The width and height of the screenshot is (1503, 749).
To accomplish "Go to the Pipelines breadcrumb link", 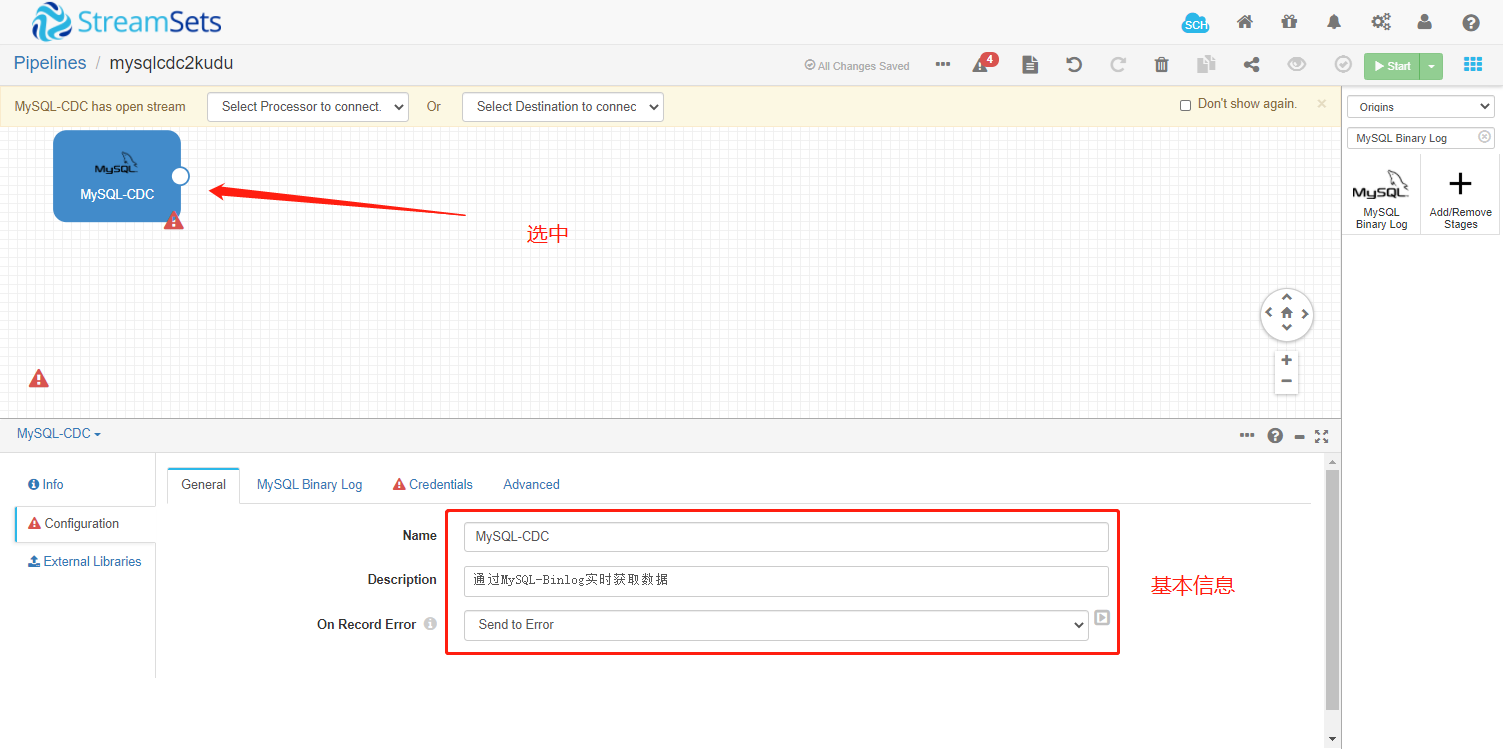I will point(50,63).
